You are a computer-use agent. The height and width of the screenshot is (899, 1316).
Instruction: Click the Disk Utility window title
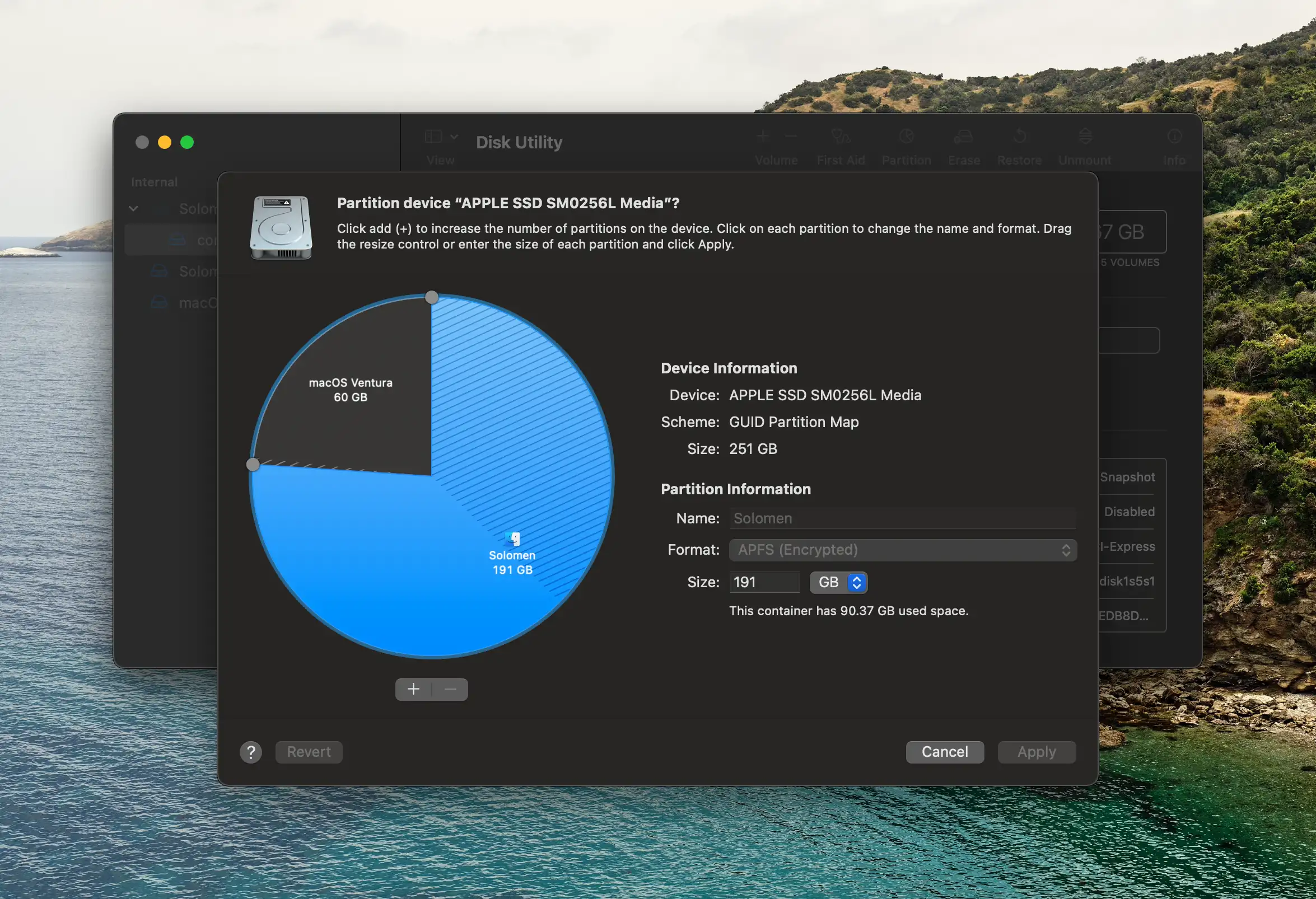click(519, 142)
